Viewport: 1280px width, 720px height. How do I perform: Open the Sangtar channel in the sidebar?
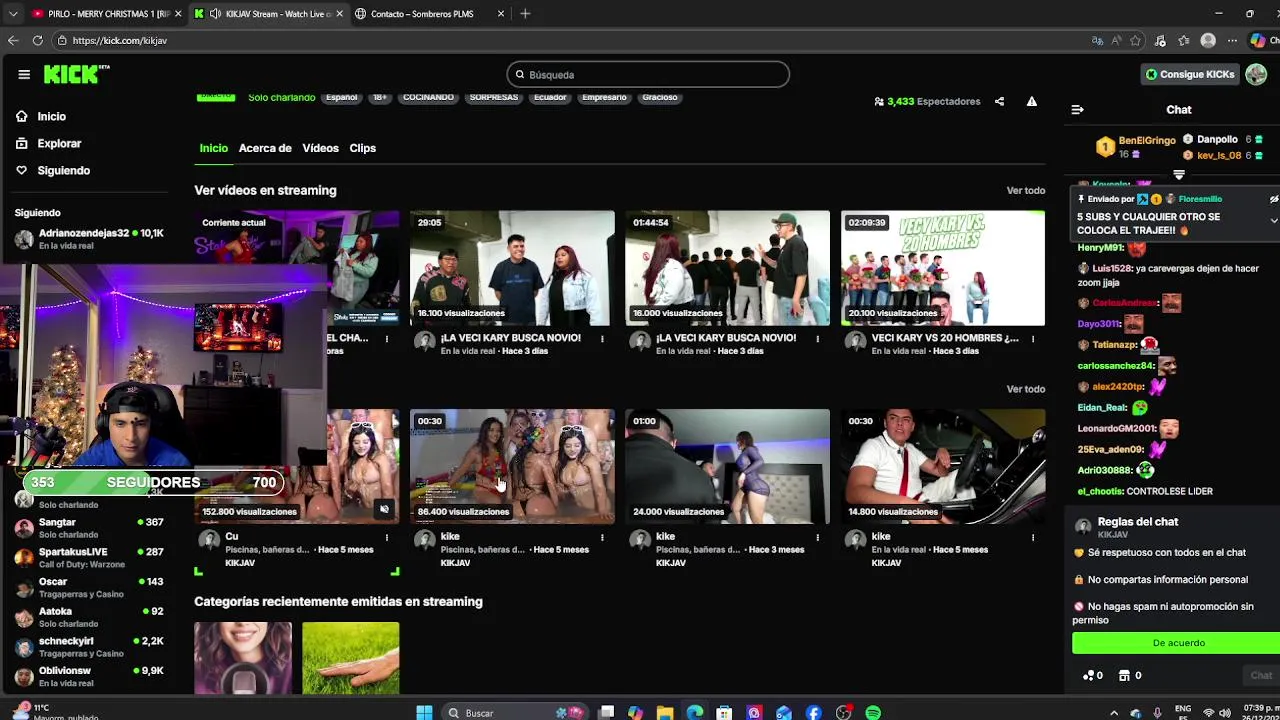point(90,527)
